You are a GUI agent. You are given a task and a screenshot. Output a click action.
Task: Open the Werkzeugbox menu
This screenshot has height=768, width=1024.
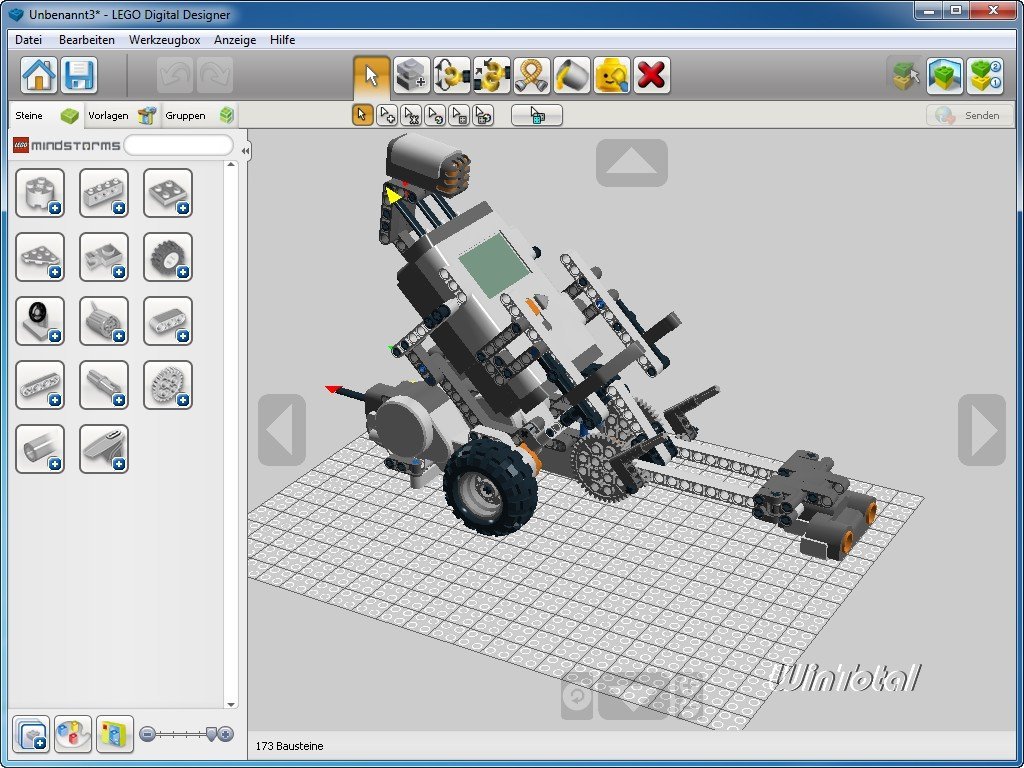pos(165,40)
